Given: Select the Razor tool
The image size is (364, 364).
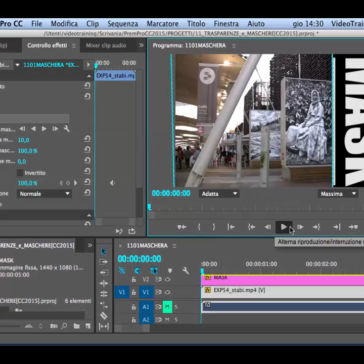Looking at the screenshot, I should click(x=104, y=316).
